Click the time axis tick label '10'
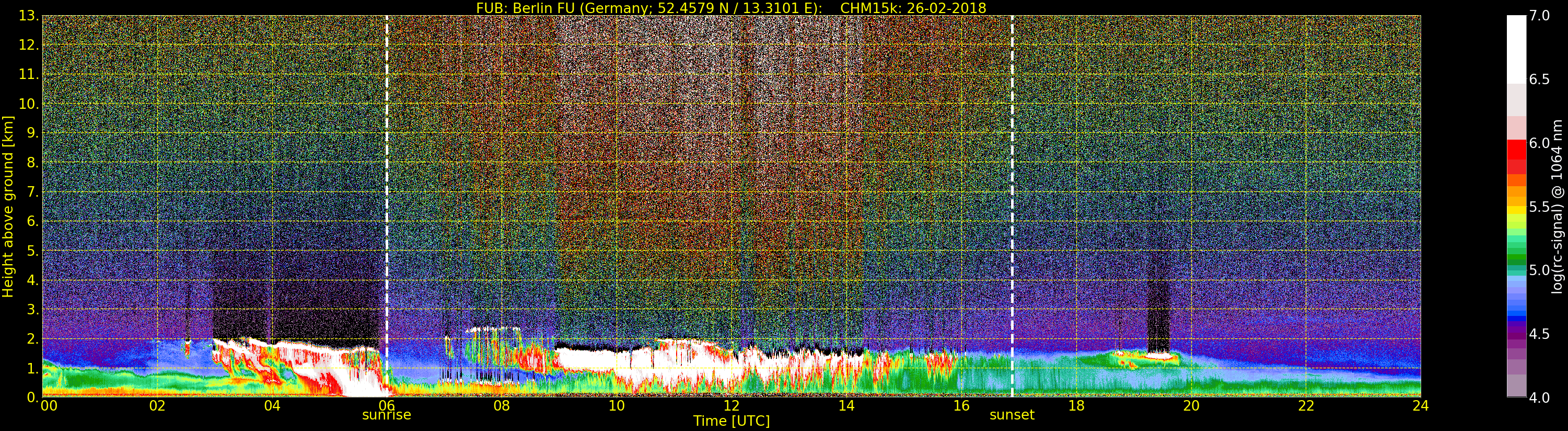1568x431 pixels. [x=617, y=406]
